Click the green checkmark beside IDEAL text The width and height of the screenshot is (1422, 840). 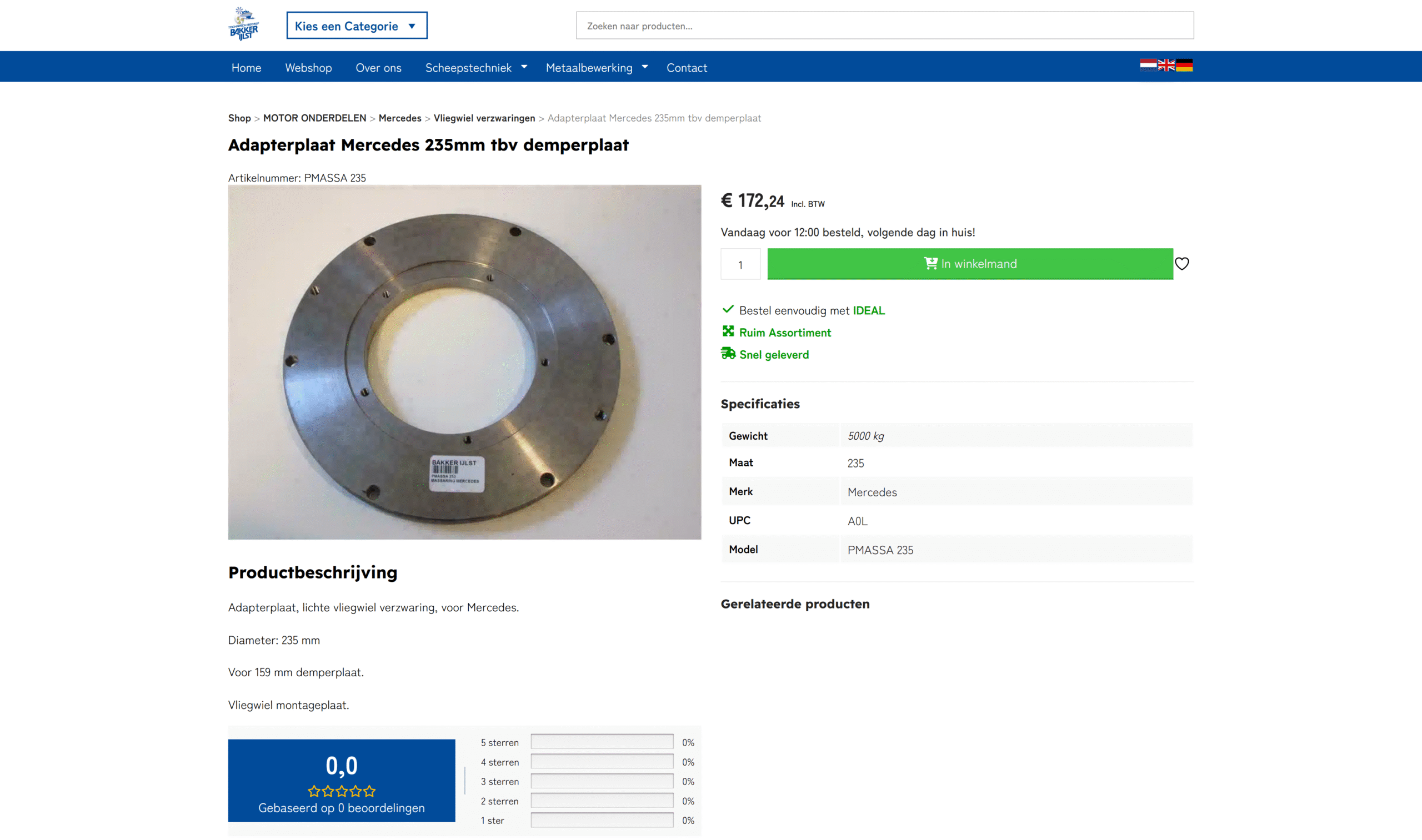pos(728,310)
